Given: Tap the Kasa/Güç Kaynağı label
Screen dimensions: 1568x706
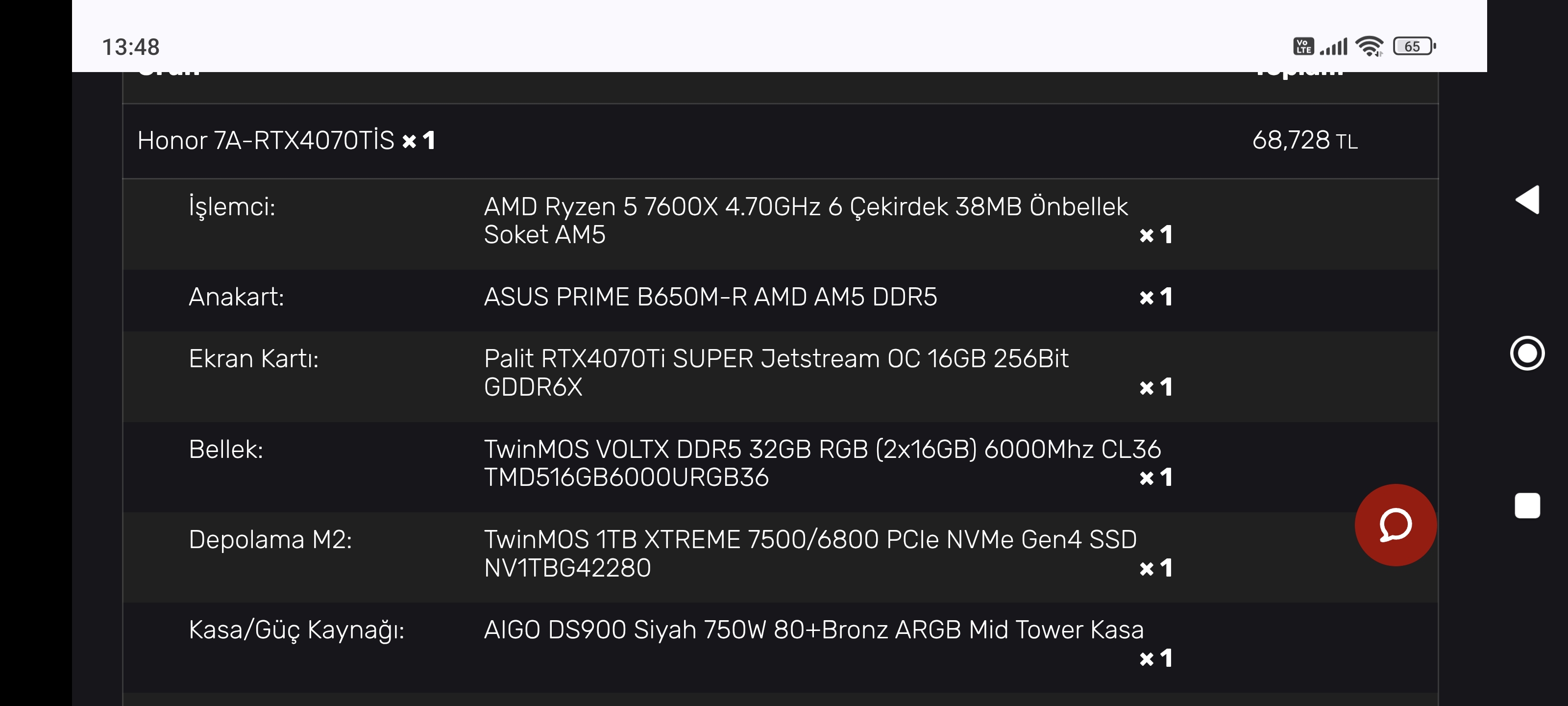Looking at the screenshot, I should point(296,630).
